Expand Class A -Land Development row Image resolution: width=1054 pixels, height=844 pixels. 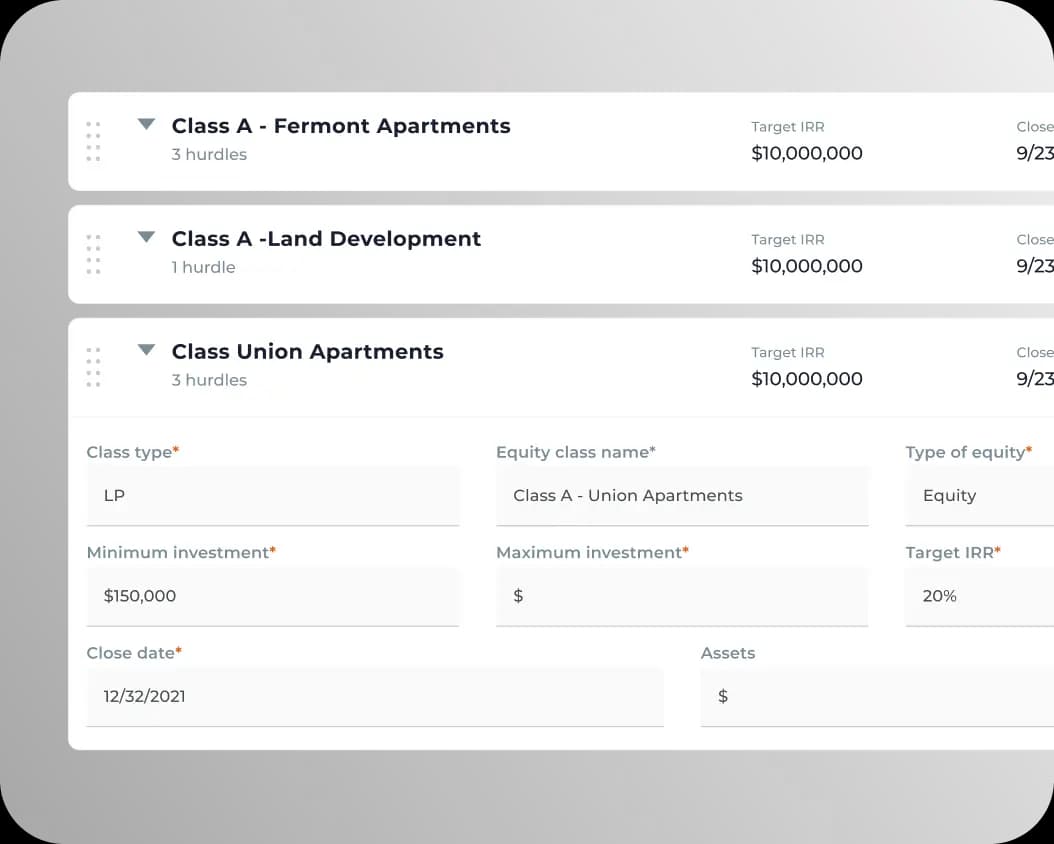[147, 238]
